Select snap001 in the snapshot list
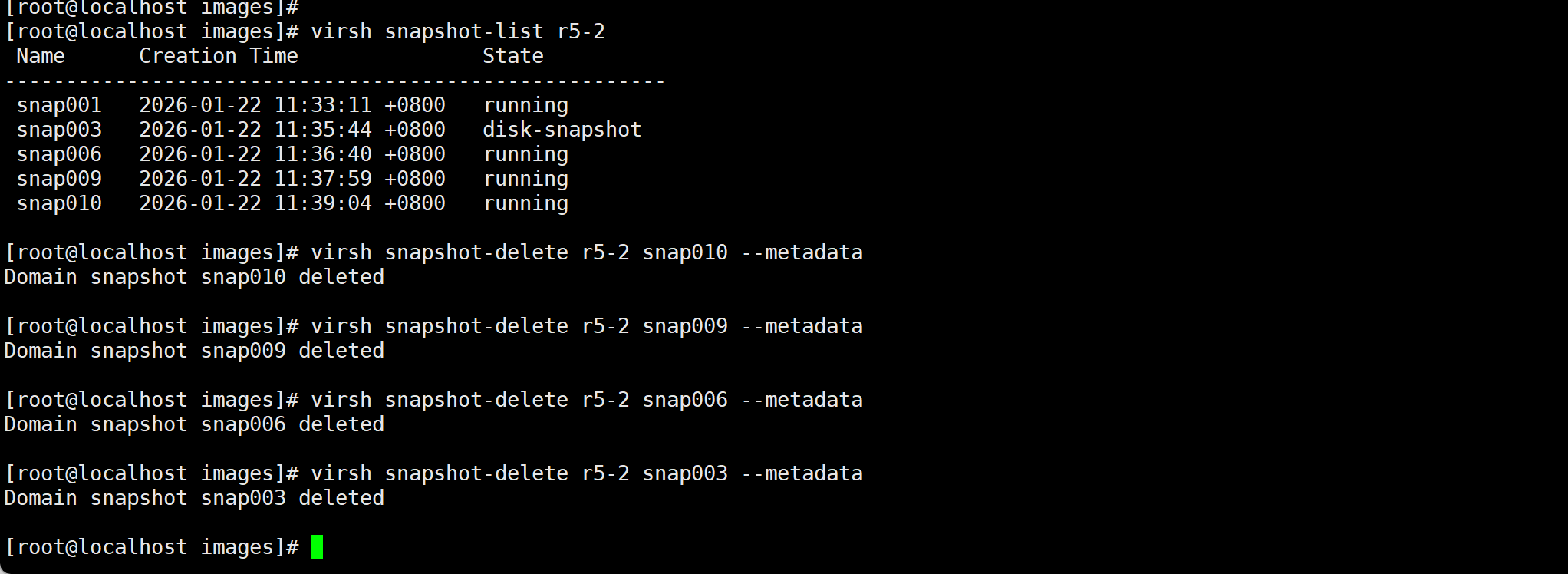The image size is (1568, 574). click(59, 105)
